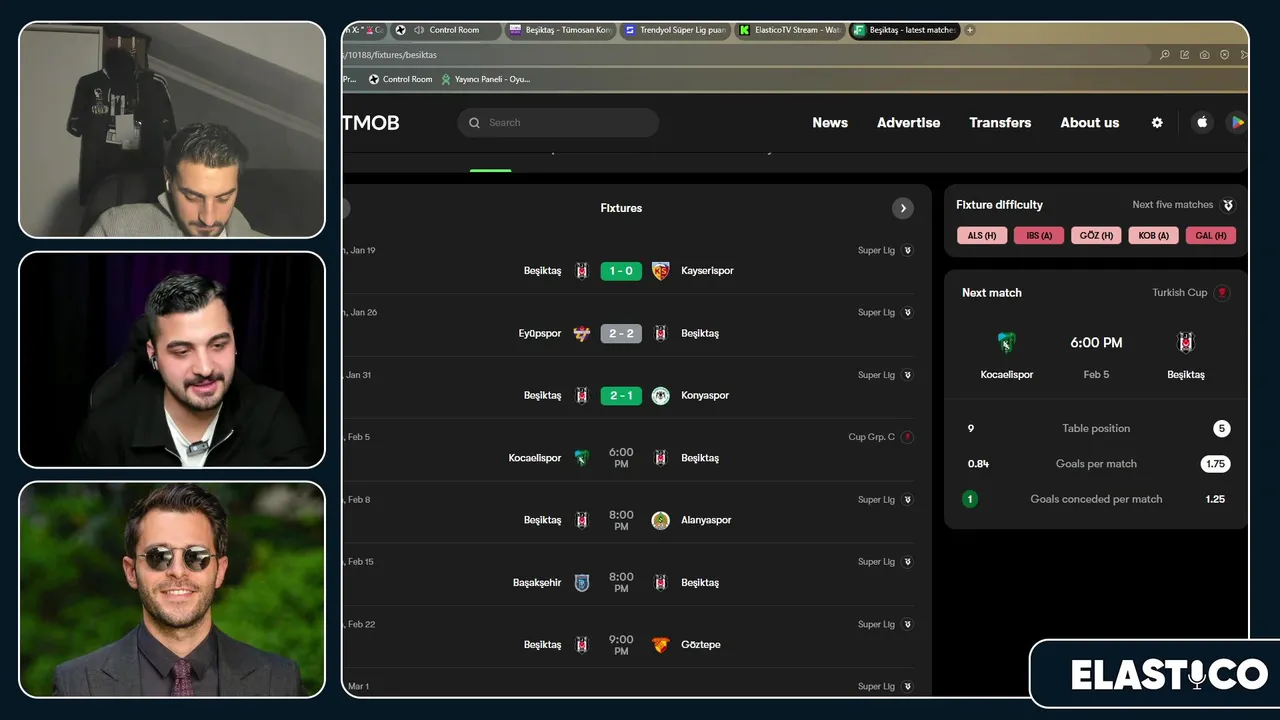
Task: Click the Google Play icon
Action: pyautogui.click(x=1237, y=122)
